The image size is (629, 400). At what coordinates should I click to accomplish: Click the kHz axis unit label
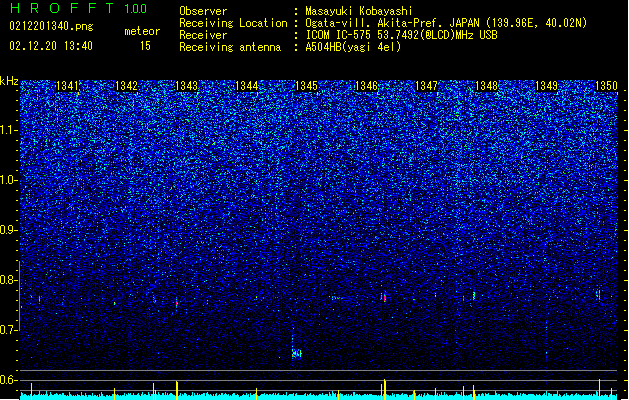click(x=9, y=81)
